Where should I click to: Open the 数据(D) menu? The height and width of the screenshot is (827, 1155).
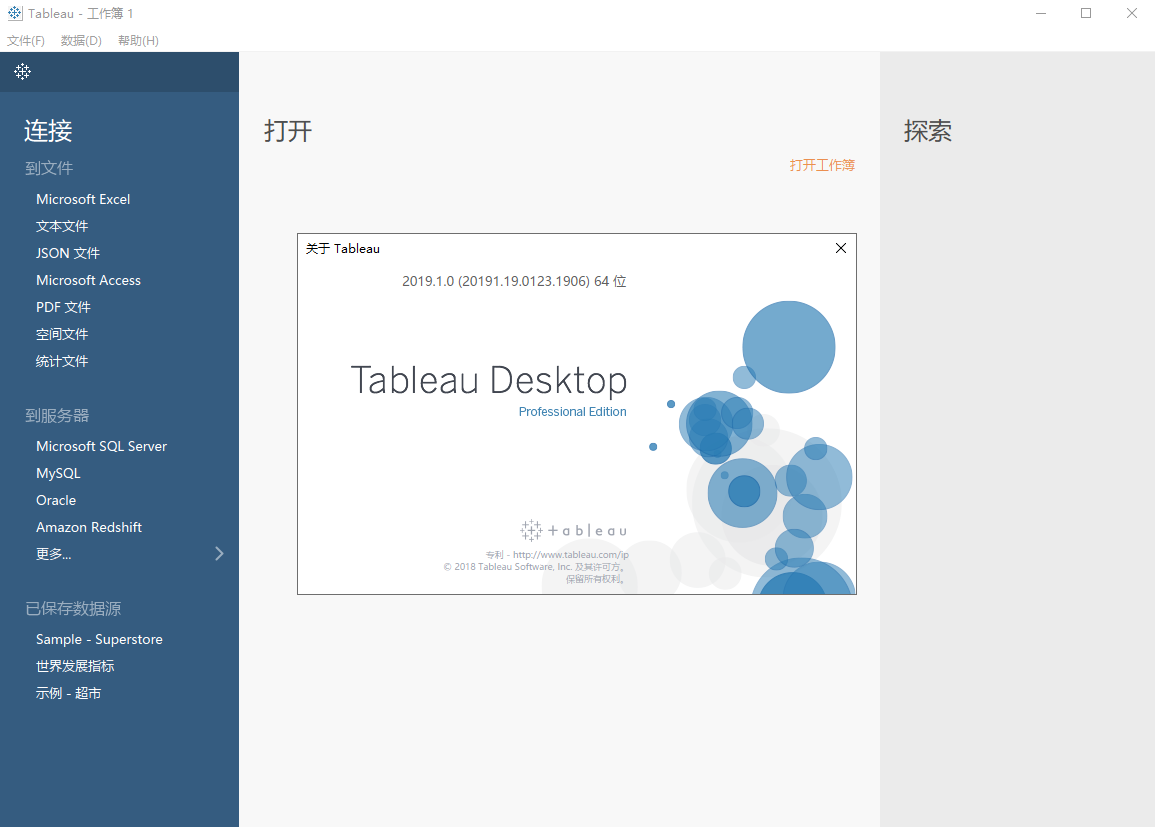pyautogui.click(x=81, y=40)
